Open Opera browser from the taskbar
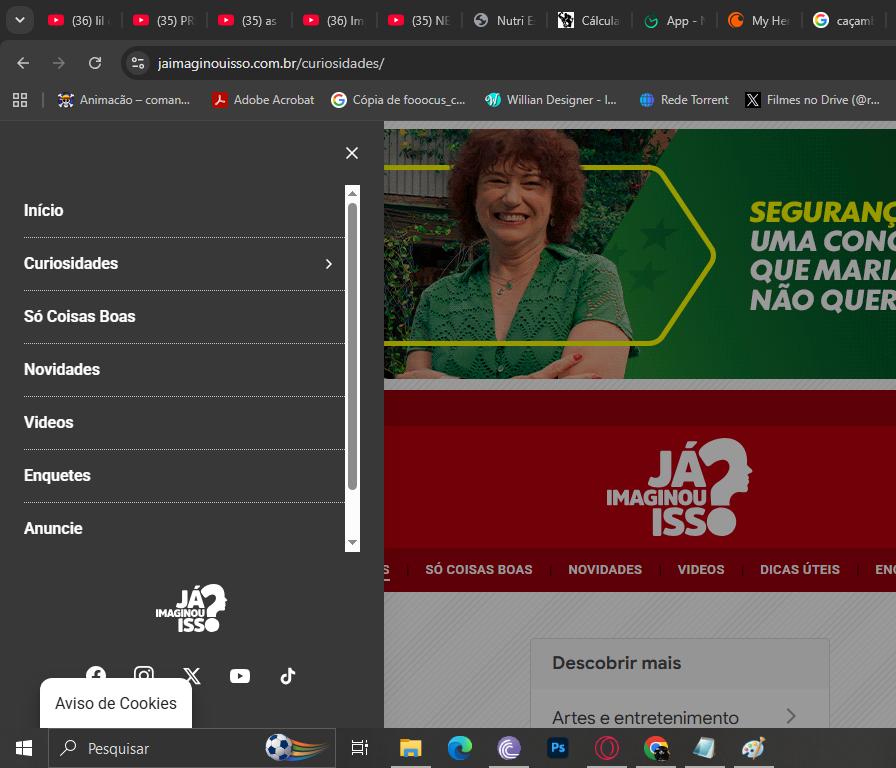The width and height of the screenshot is (896, 768). tap(607, 747)
